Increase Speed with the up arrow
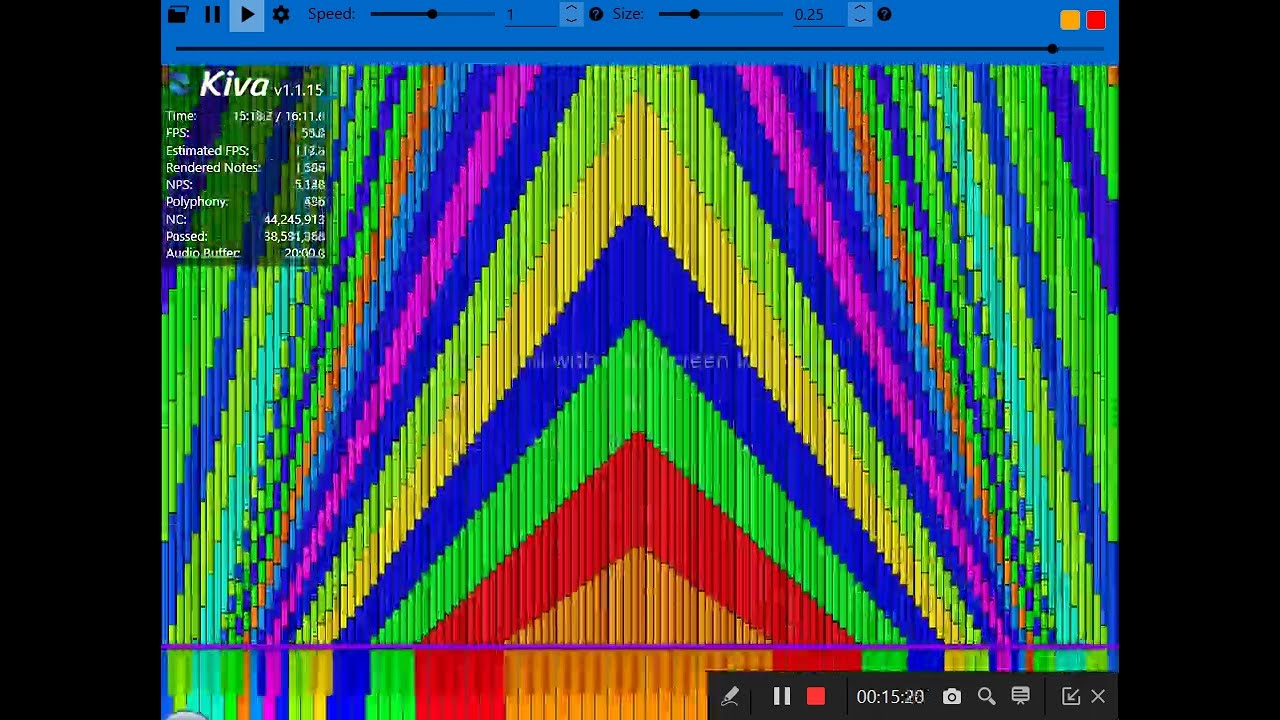Viewport: 1280px width, 720px height. click(x=571, y=9)
